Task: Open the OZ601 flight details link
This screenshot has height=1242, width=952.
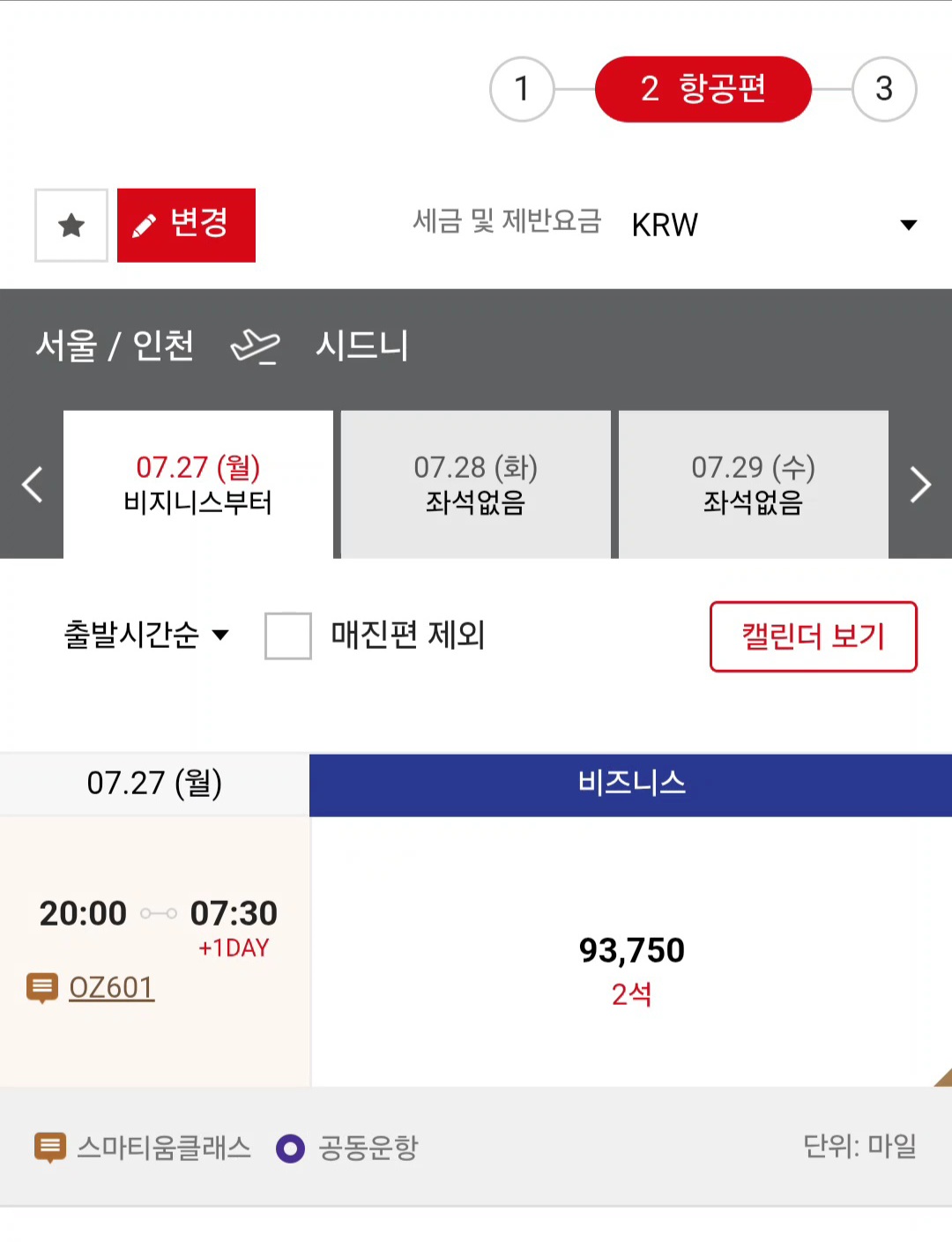Action: (112, 988)
